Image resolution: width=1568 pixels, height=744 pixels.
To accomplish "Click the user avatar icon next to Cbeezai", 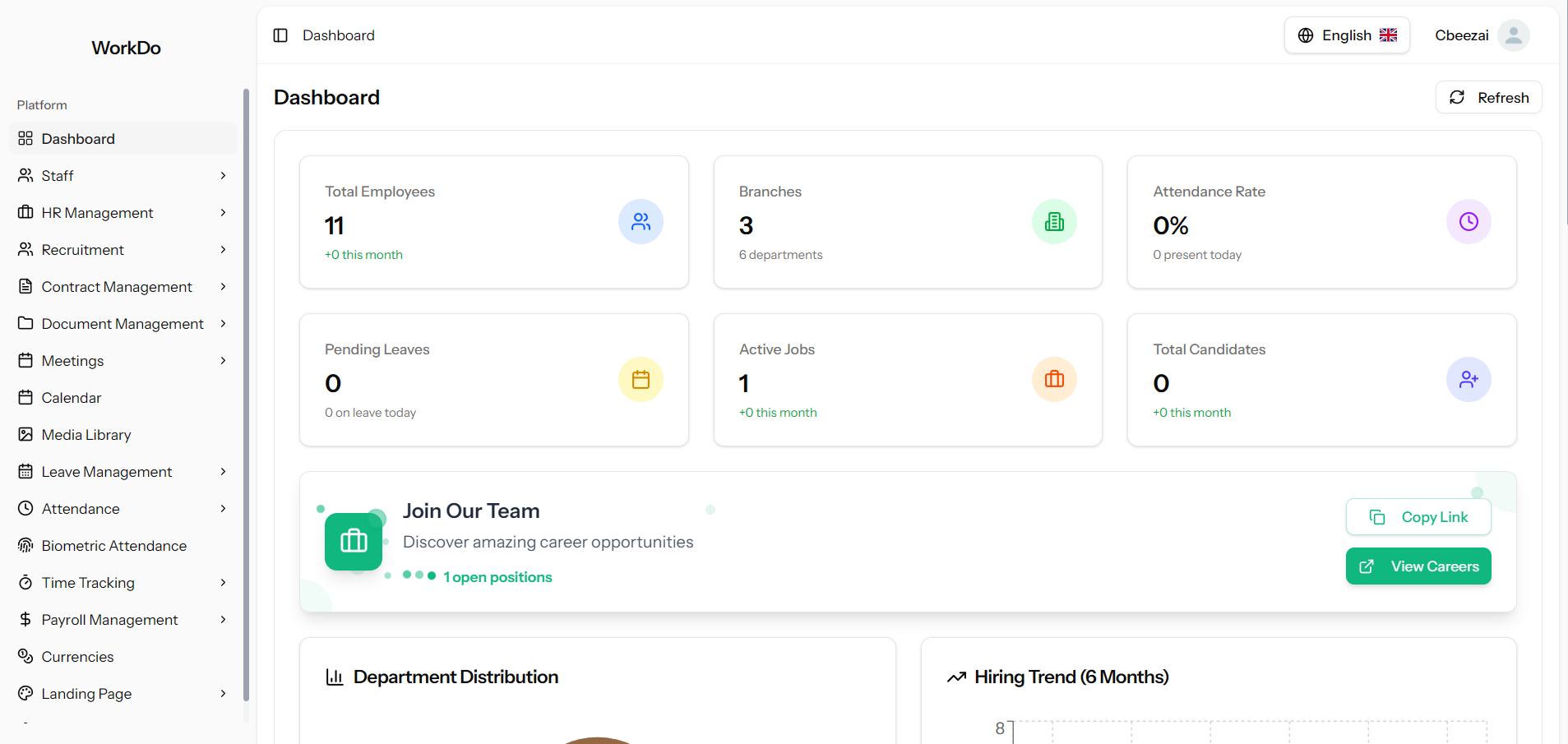I will (x=1513, y=35).
